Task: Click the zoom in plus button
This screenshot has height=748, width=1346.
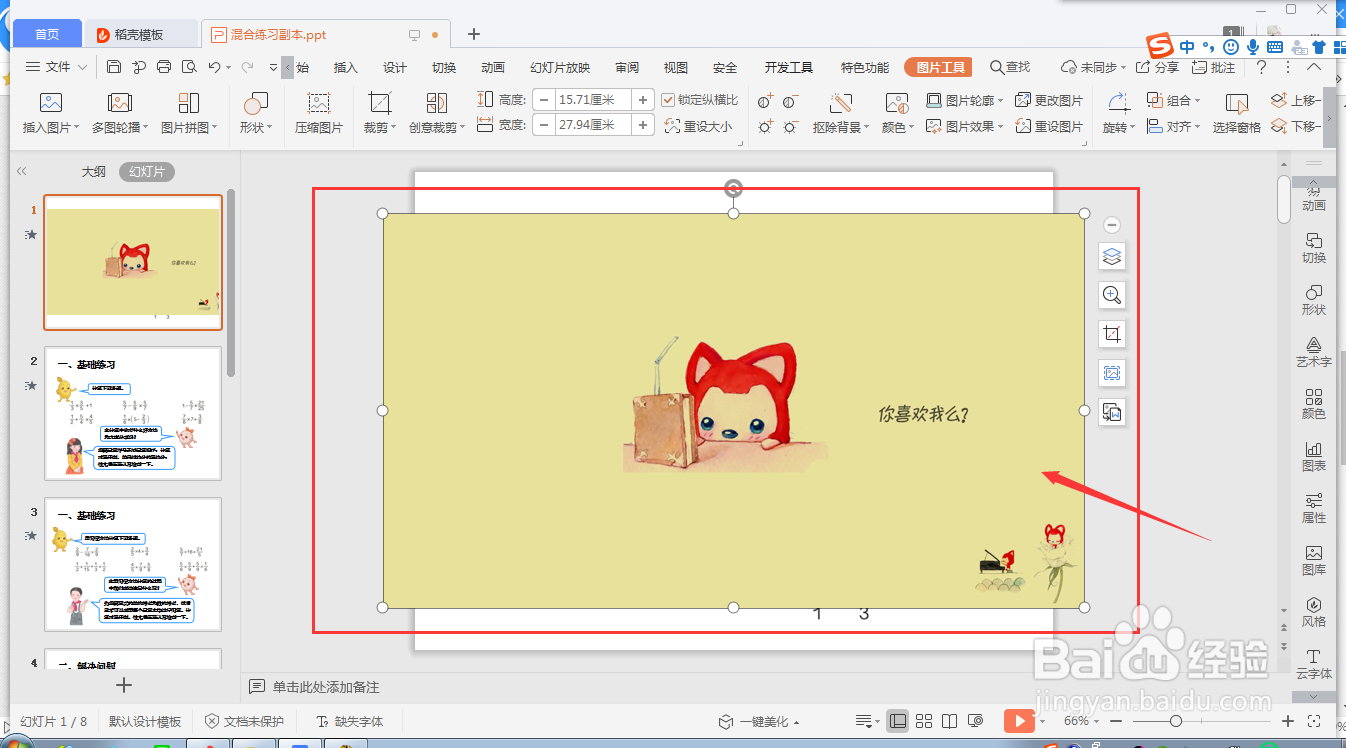Action: coord(1288,721)
